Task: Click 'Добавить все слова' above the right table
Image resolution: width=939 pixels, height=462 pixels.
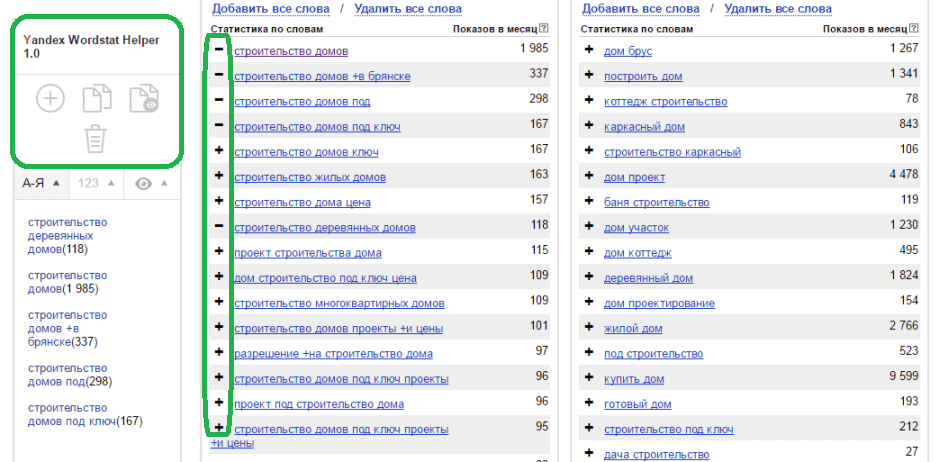Action: tap(641, 8)
